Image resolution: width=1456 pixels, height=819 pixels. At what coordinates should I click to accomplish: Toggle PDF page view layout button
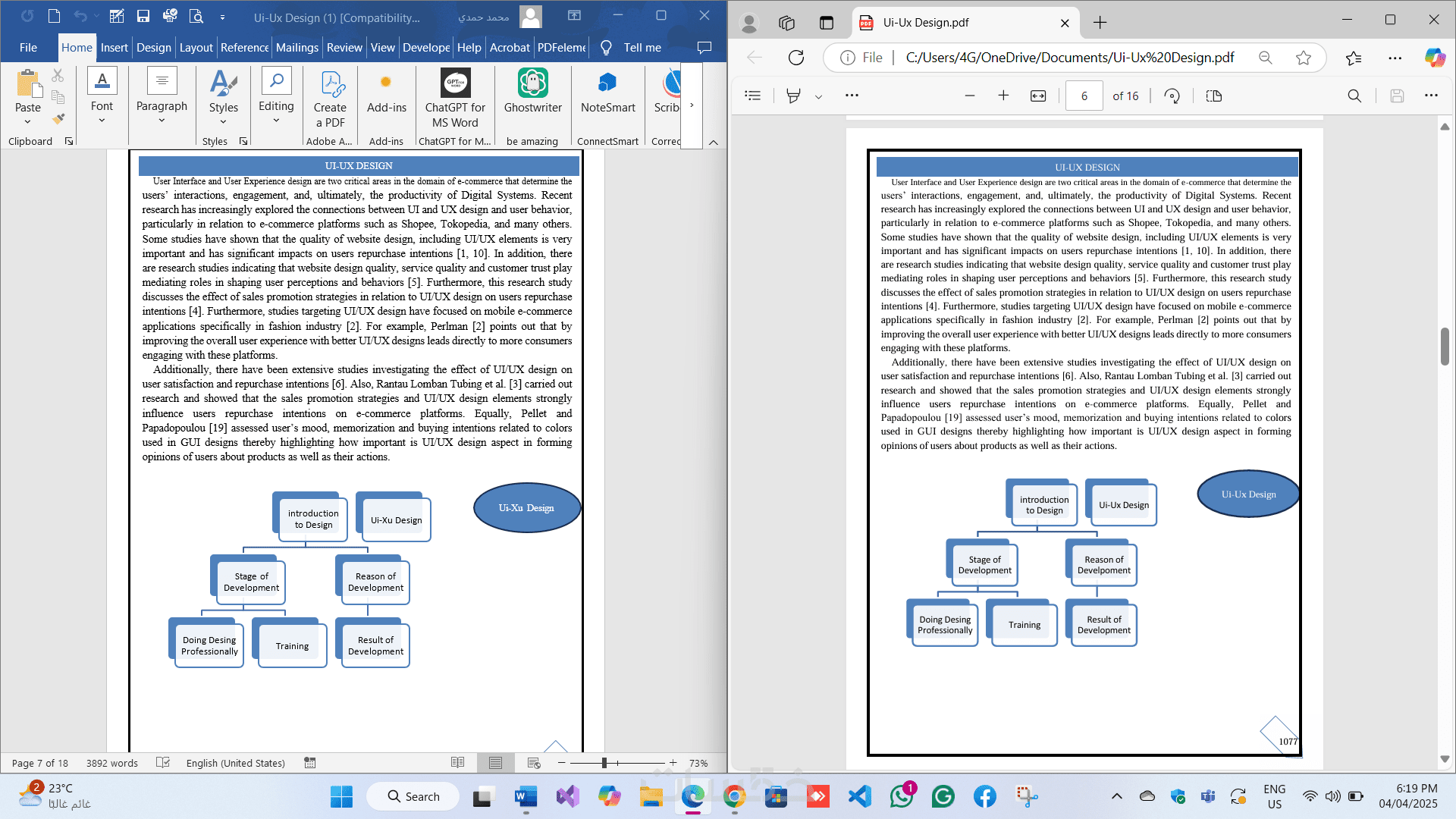pyautogui.click(x=1213, y=96)
